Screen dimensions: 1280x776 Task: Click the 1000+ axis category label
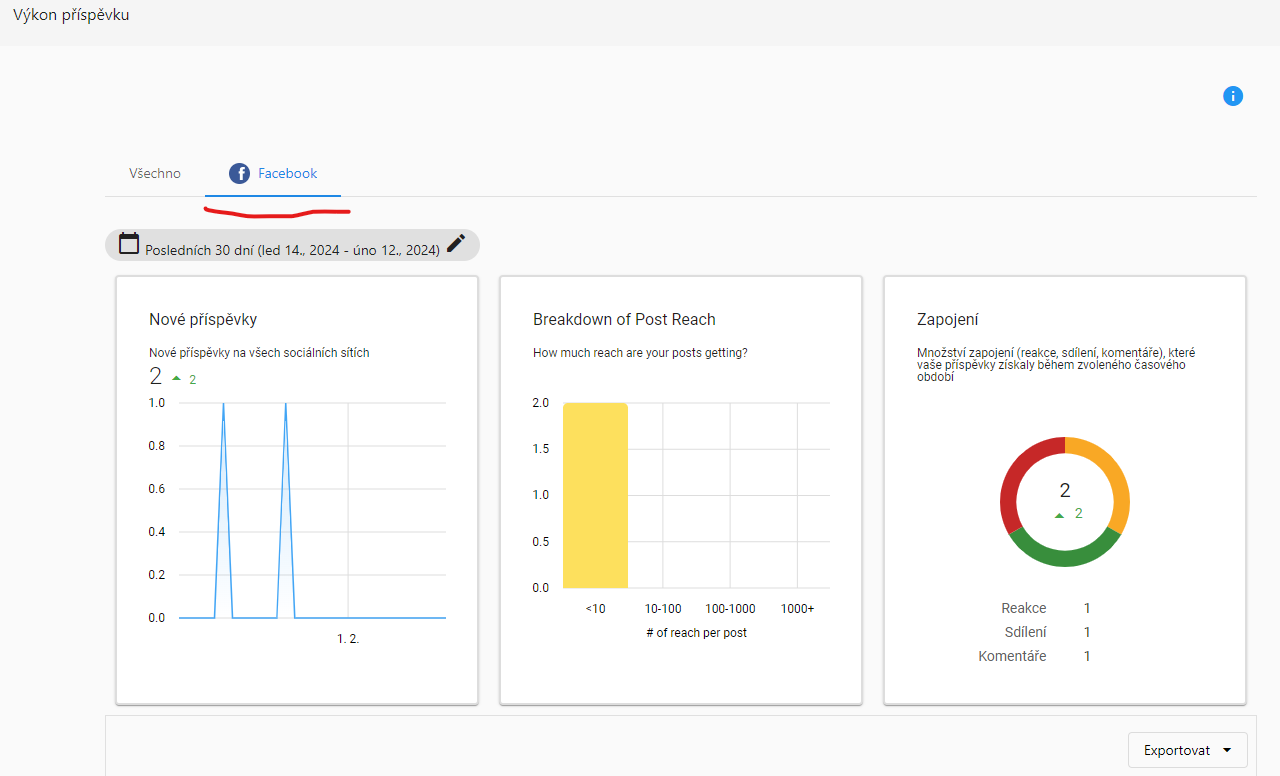[797, 609]
